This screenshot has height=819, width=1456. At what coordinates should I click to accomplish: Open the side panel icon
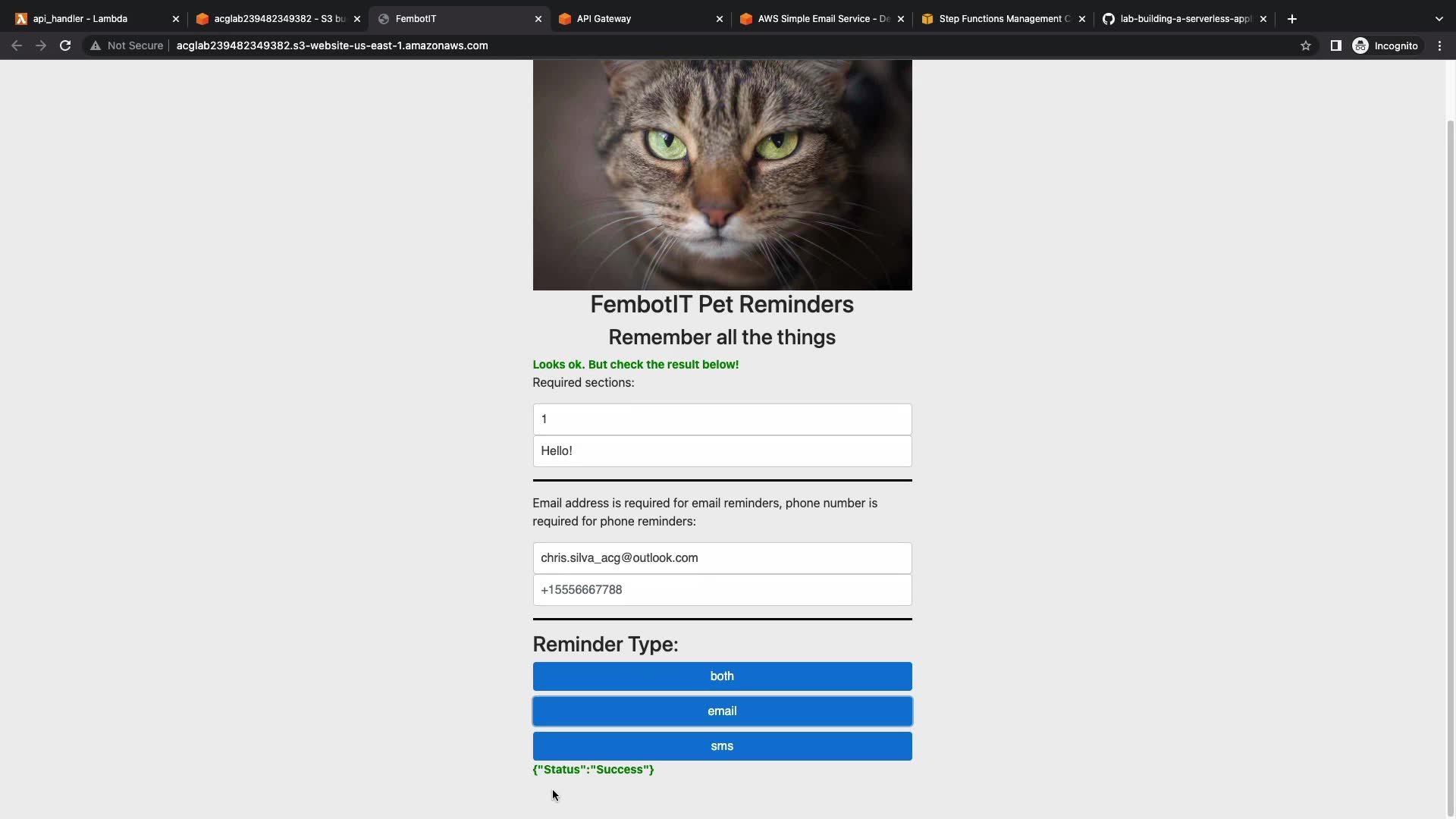point(1335,45)
